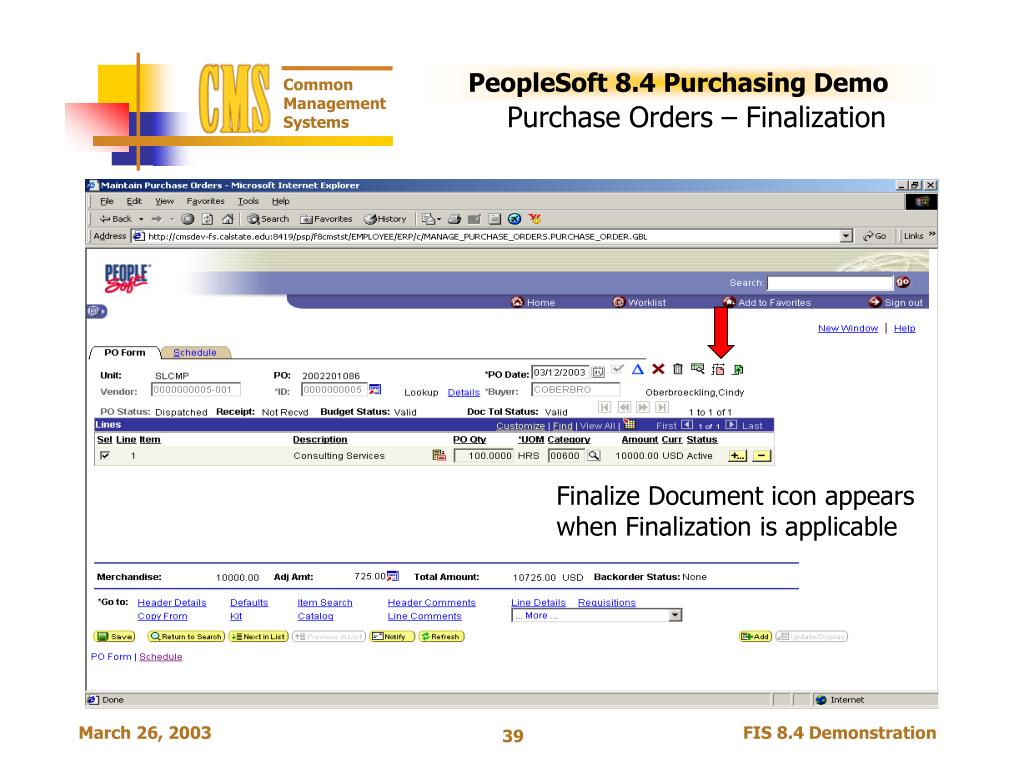1024x768 pixels.
Task: Click IE Back button
Action: click(x=116, y=219)
